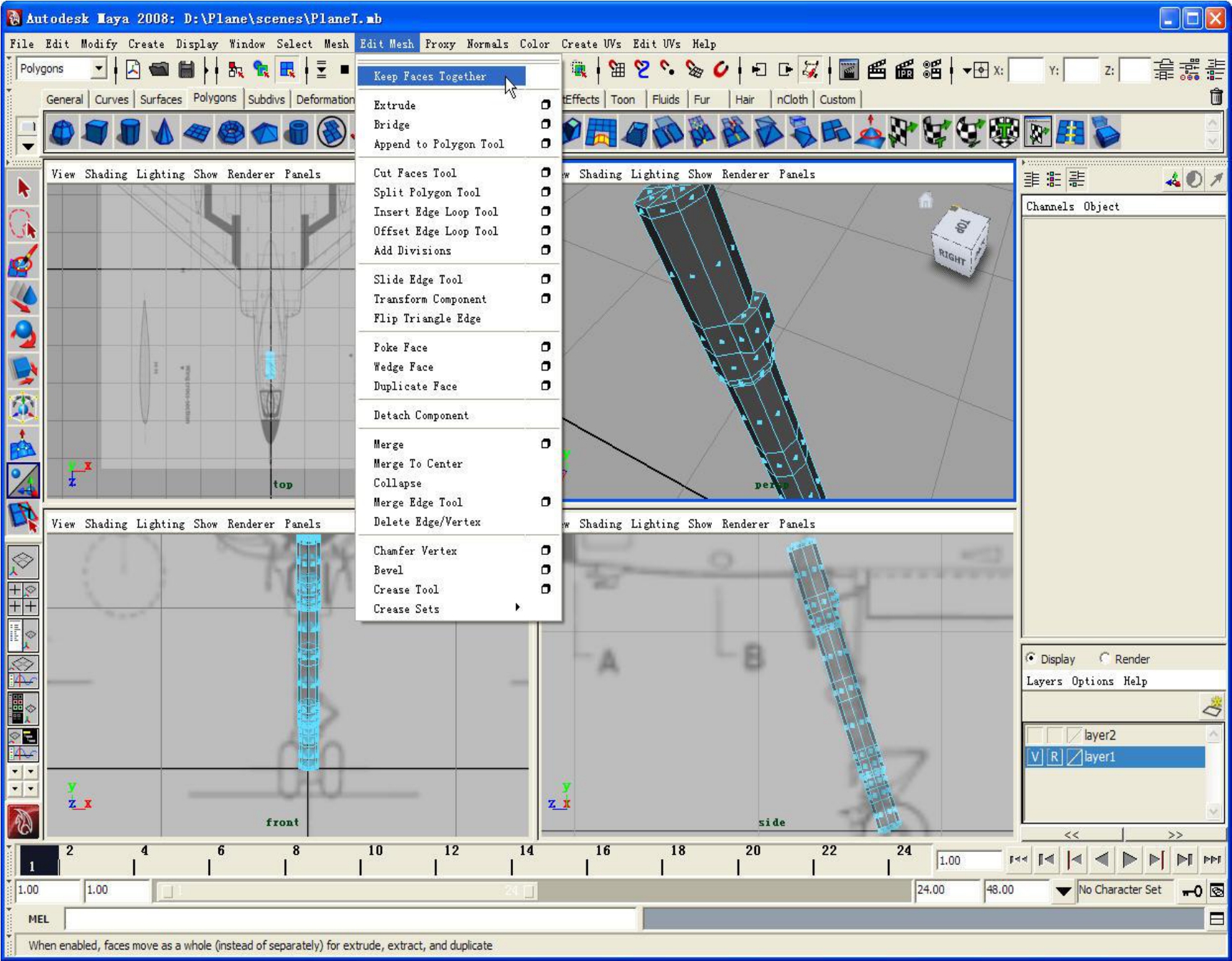
Task: Open the Bevel options box
Action: 545,570
